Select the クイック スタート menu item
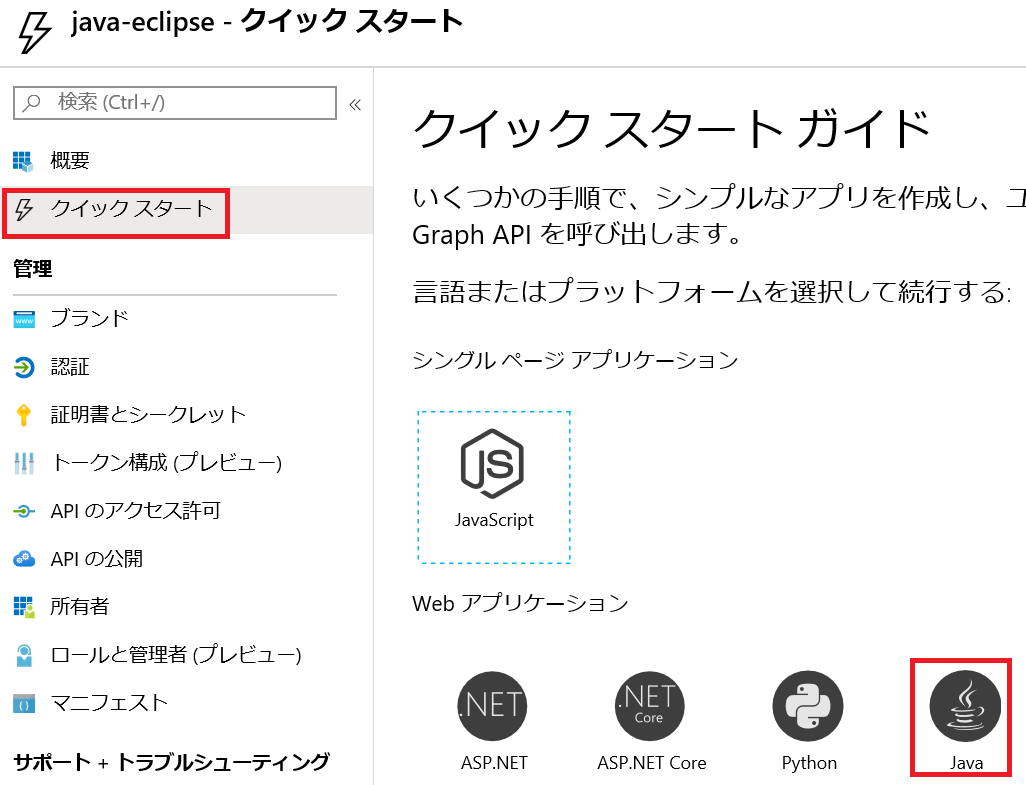This screenshot has width=1026, height=785. point(186,209)
